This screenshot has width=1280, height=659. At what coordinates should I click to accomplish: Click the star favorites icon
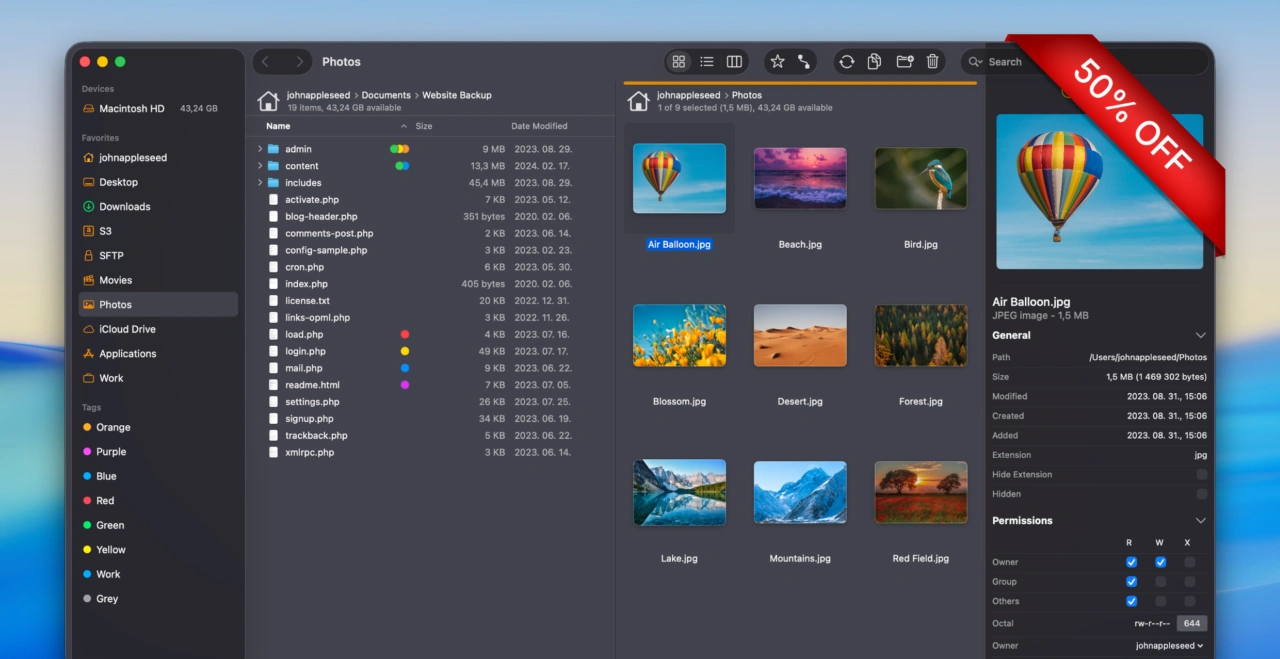tap(777, 62)
